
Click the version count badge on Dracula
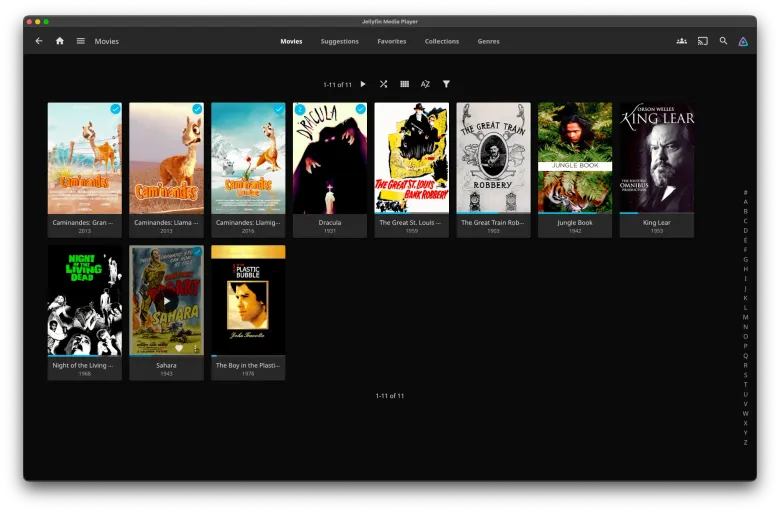(300, 109)
